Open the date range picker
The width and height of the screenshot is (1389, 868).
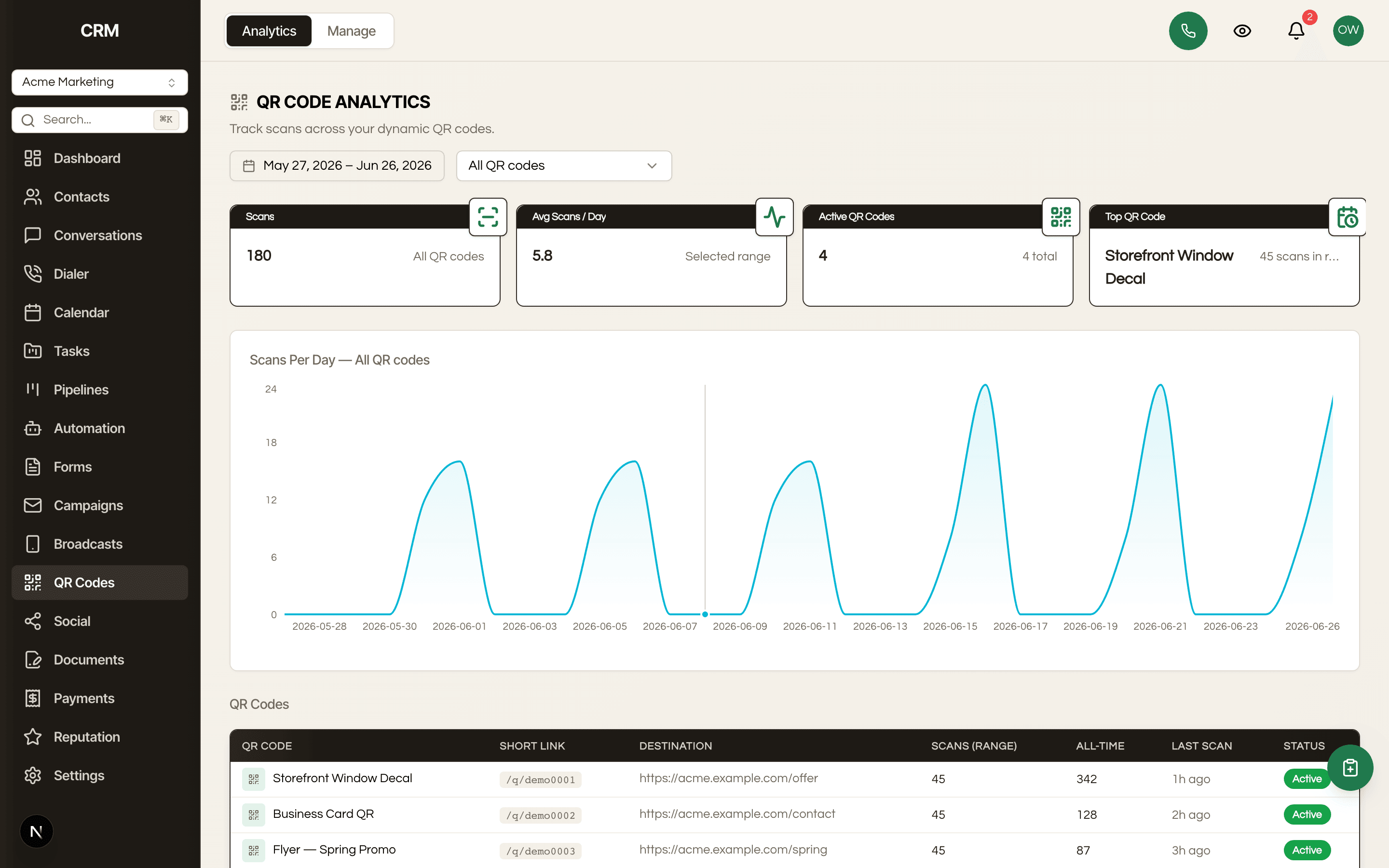pos(337,166)
